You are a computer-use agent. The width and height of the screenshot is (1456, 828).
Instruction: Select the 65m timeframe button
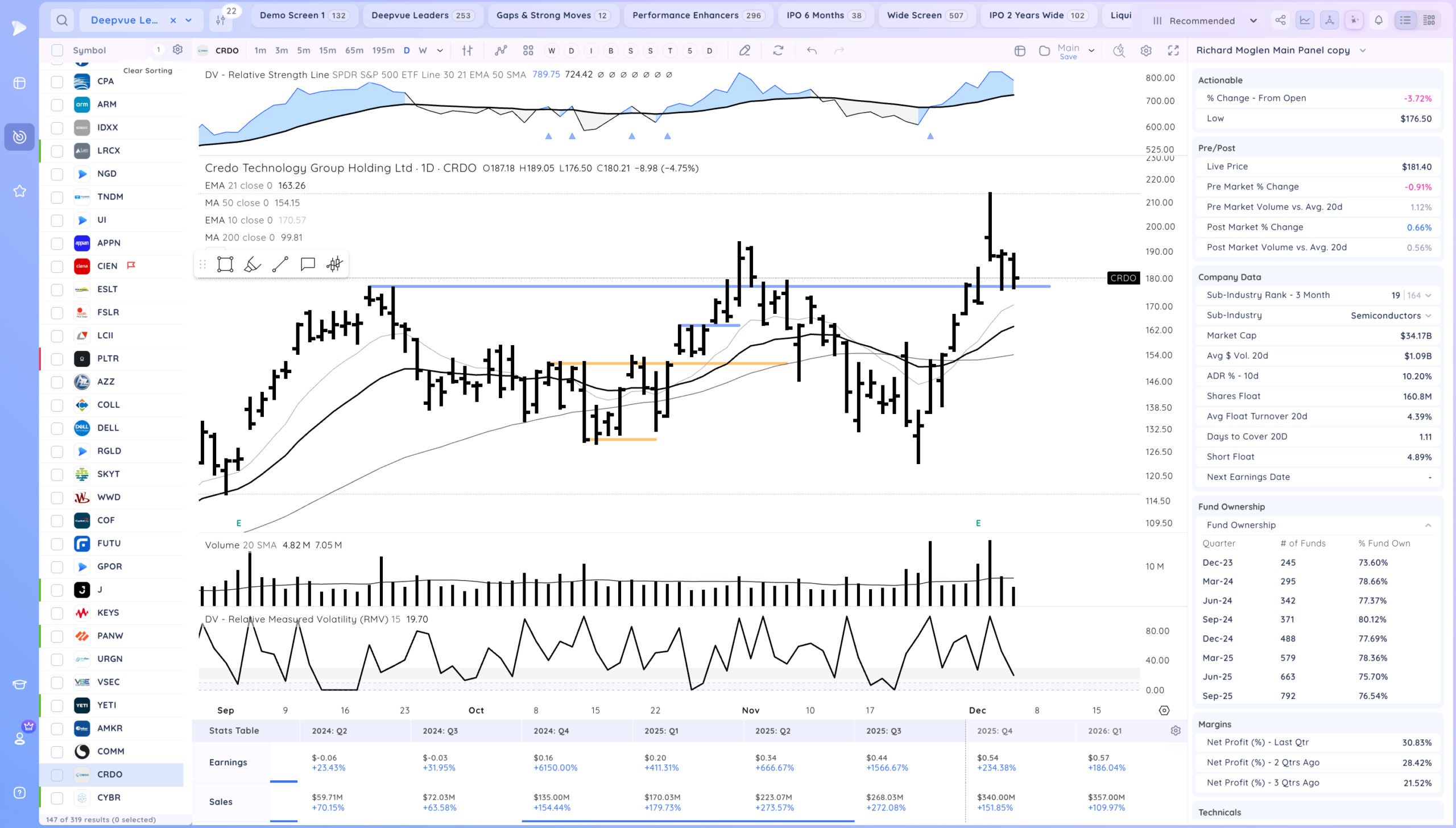(x=354, y=51)
